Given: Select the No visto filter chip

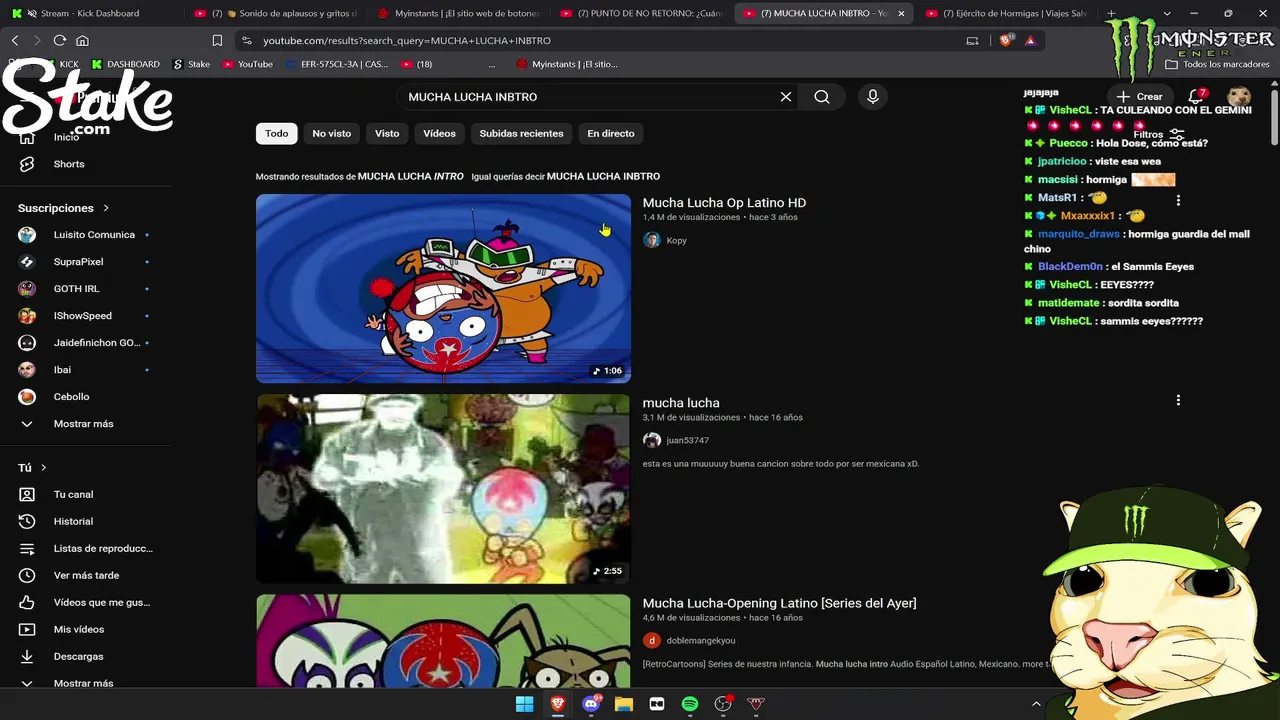Looking at the screenshot, I should tap(332, 133).
